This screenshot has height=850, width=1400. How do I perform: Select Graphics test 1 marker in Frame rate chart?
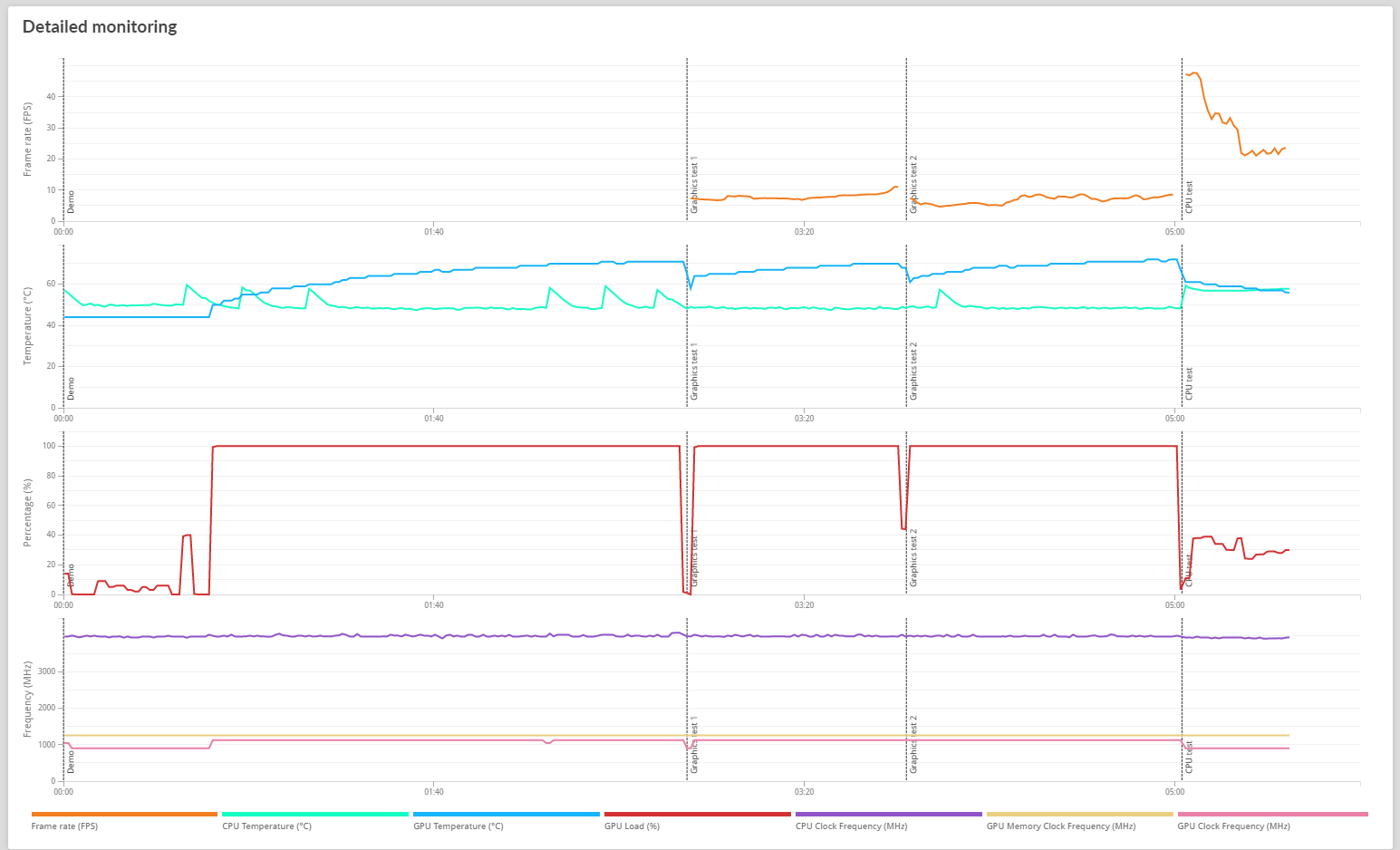coord(695,185)
